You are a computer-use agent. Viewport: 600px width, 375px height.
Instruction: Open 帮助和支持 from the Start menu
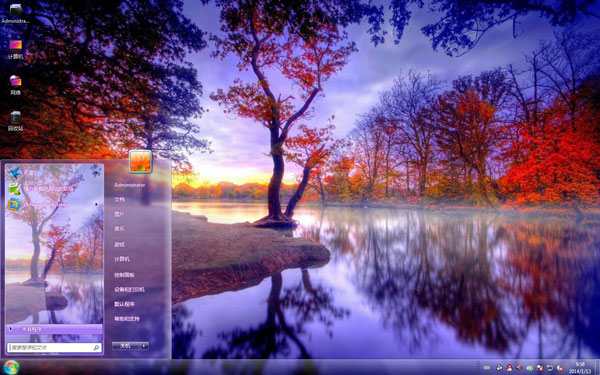(x=127, y=319)
